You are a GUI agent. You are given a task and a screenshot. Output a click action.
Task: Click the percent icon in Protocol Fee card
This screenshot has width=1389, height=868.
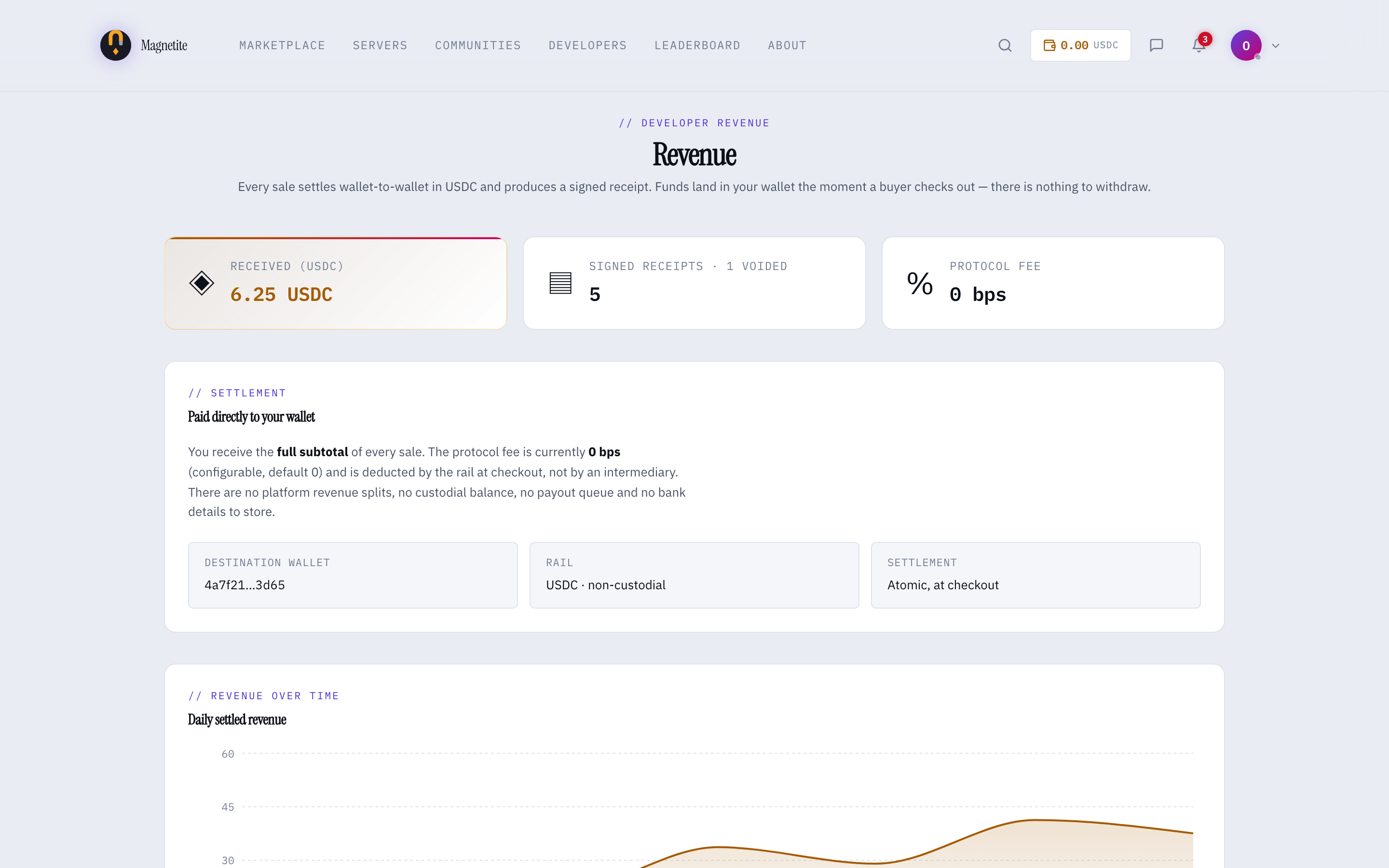[920, 283]
